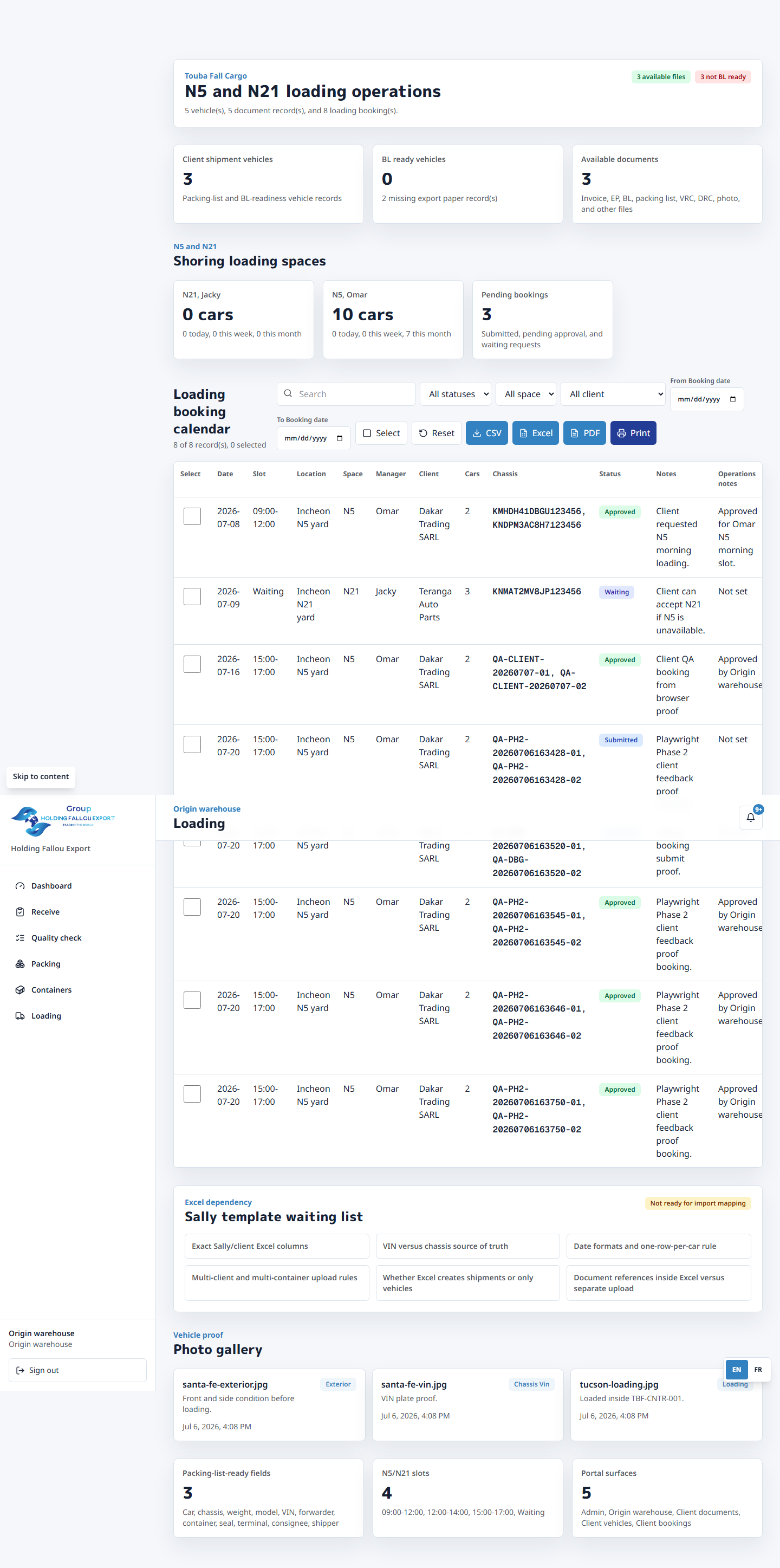
Task: Click the Waiting status badge for Teranga
Action: pos(616,592)
